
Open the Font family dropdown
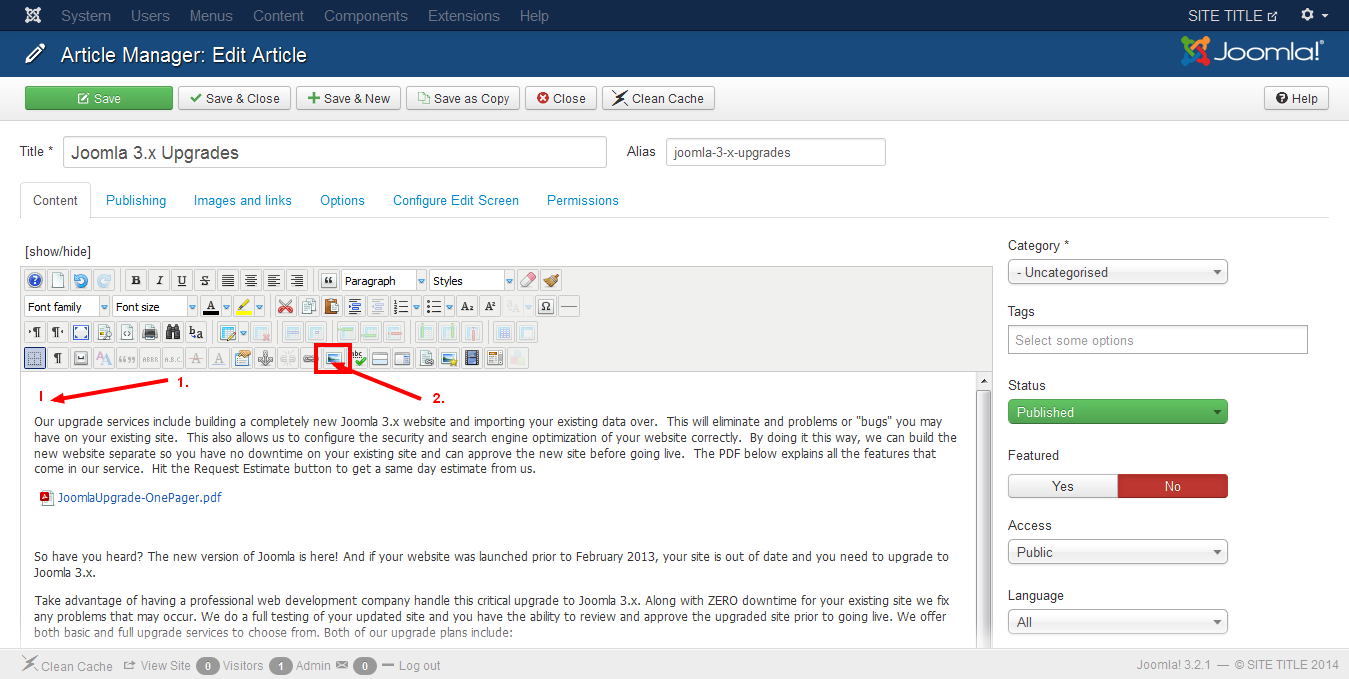click(x=68, y=307)
